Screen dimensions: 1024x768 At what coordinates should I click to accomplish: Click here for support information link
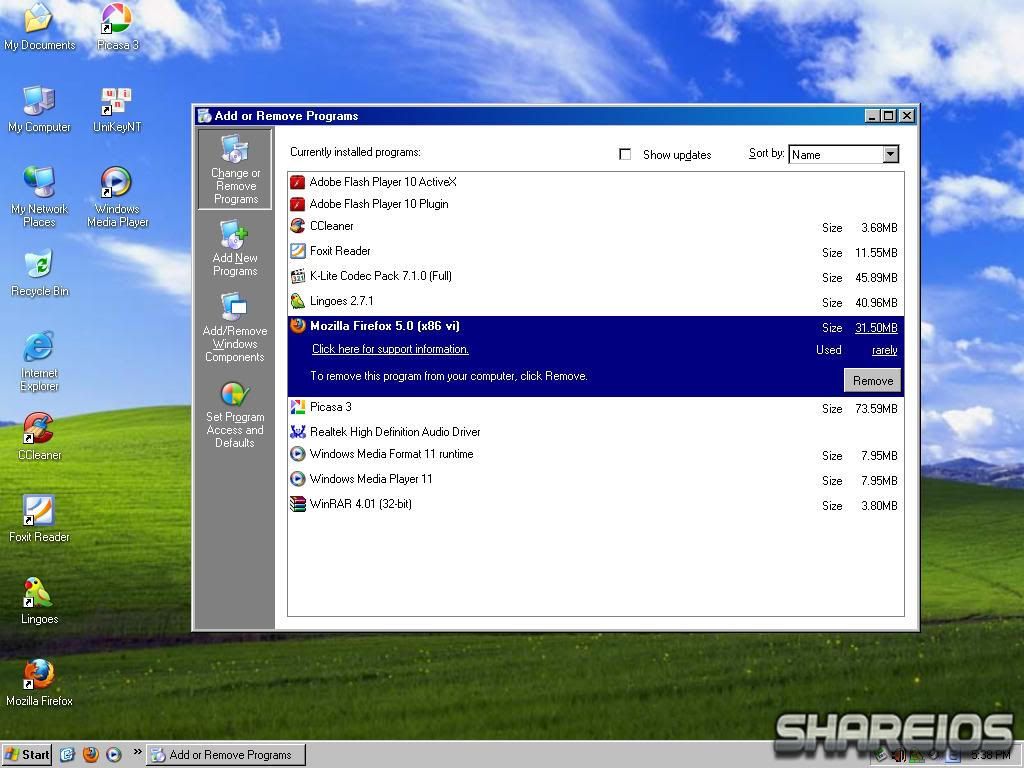click(x=390, y=349)
